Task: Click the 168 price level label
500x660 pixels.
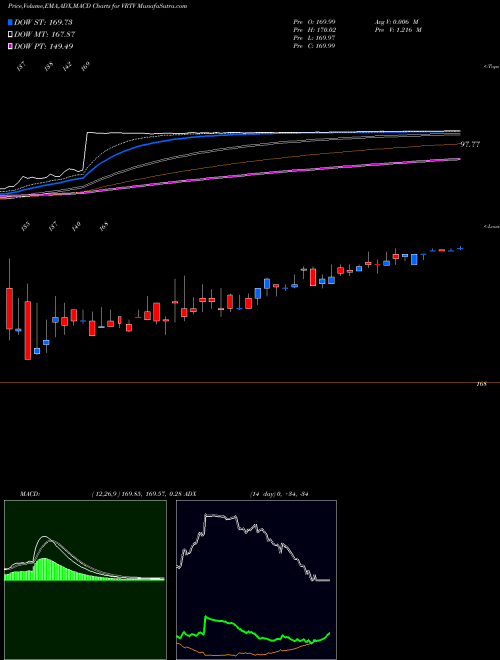Action: (482, 384)
